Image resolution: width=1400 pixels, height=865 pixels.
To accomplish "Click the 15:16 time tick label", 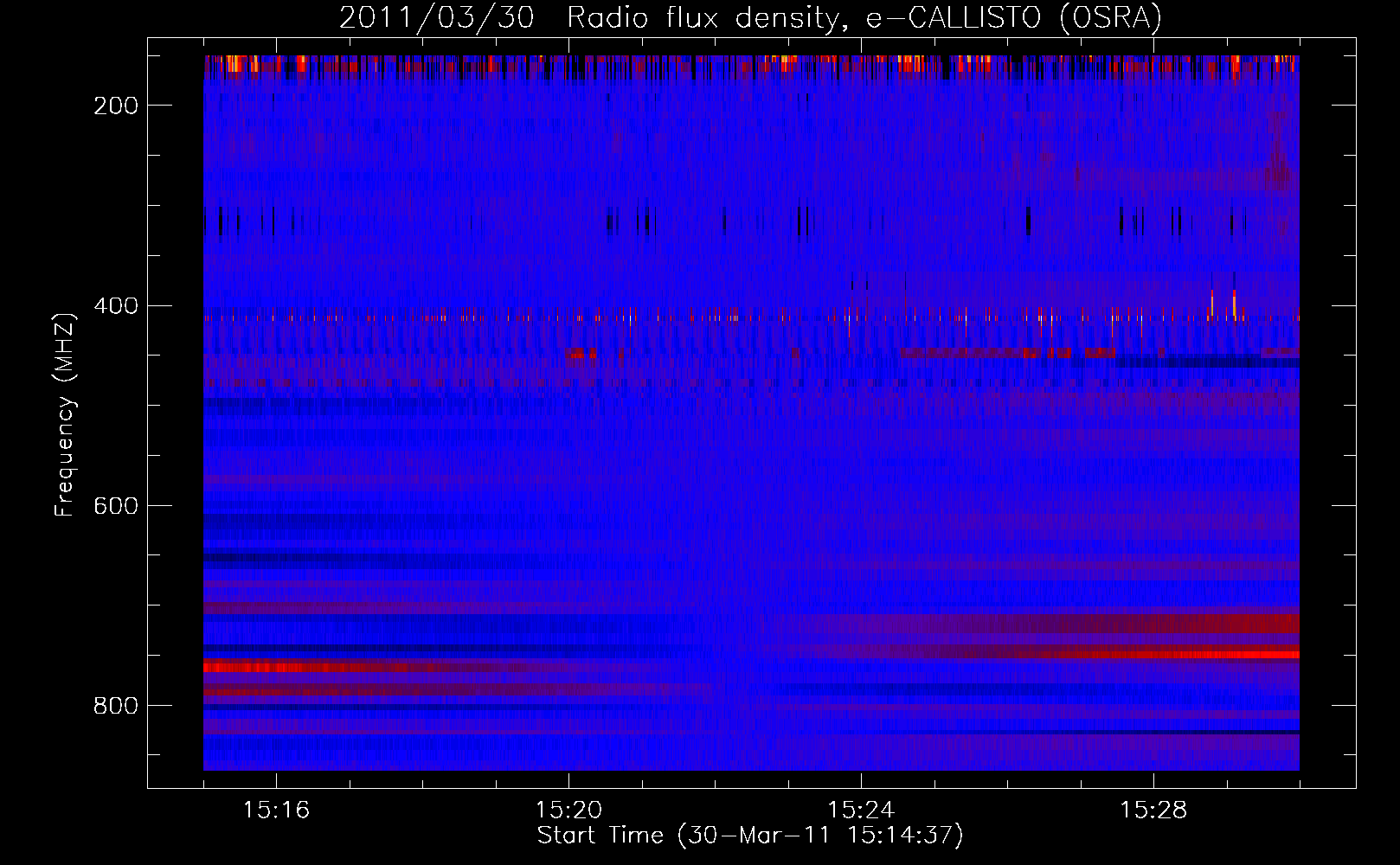I will pyautogui.click(x=276, y=811).
